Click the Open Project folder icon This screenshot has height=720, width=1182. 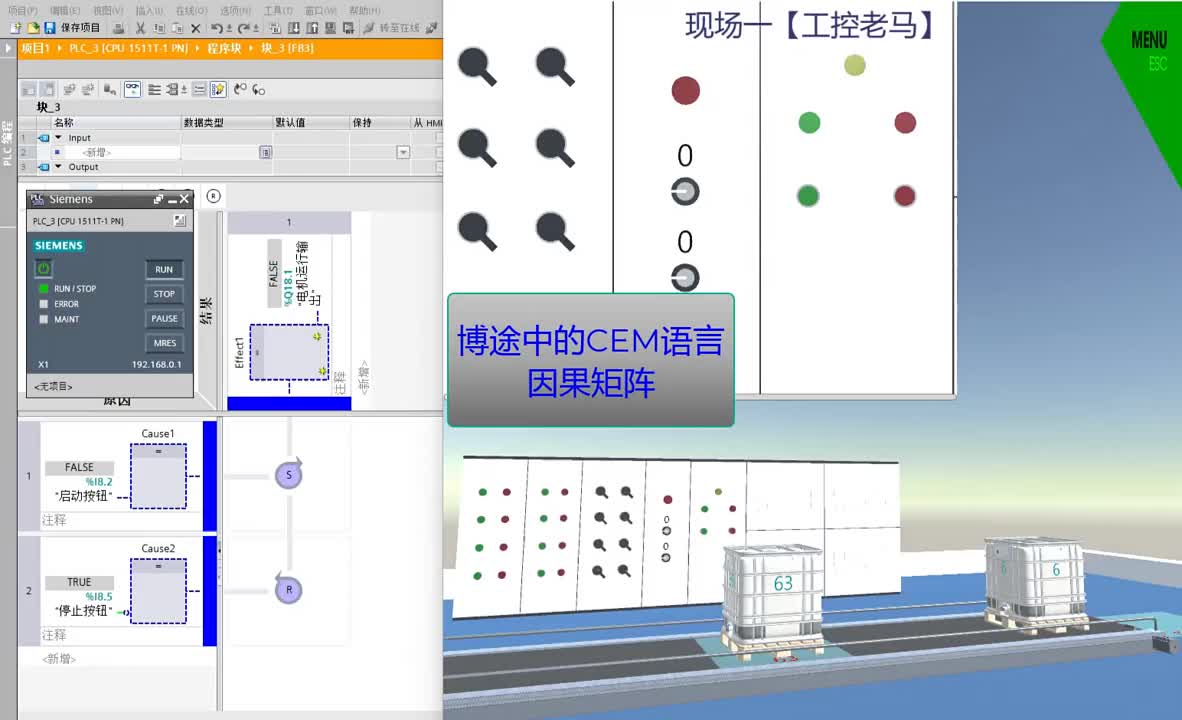point(33,28)
